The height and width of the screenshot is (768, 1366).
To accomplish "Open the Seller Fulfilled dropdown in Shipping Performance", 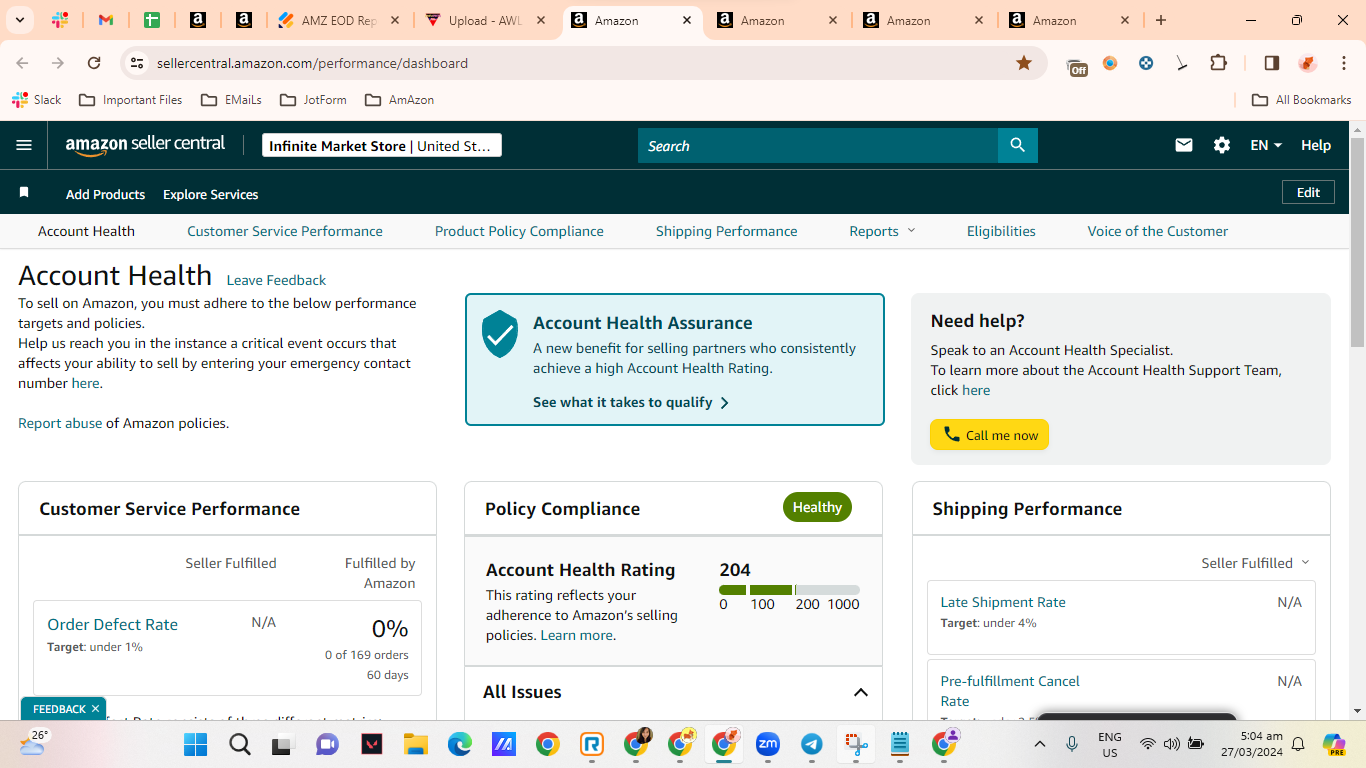I will coord(1256,563).
